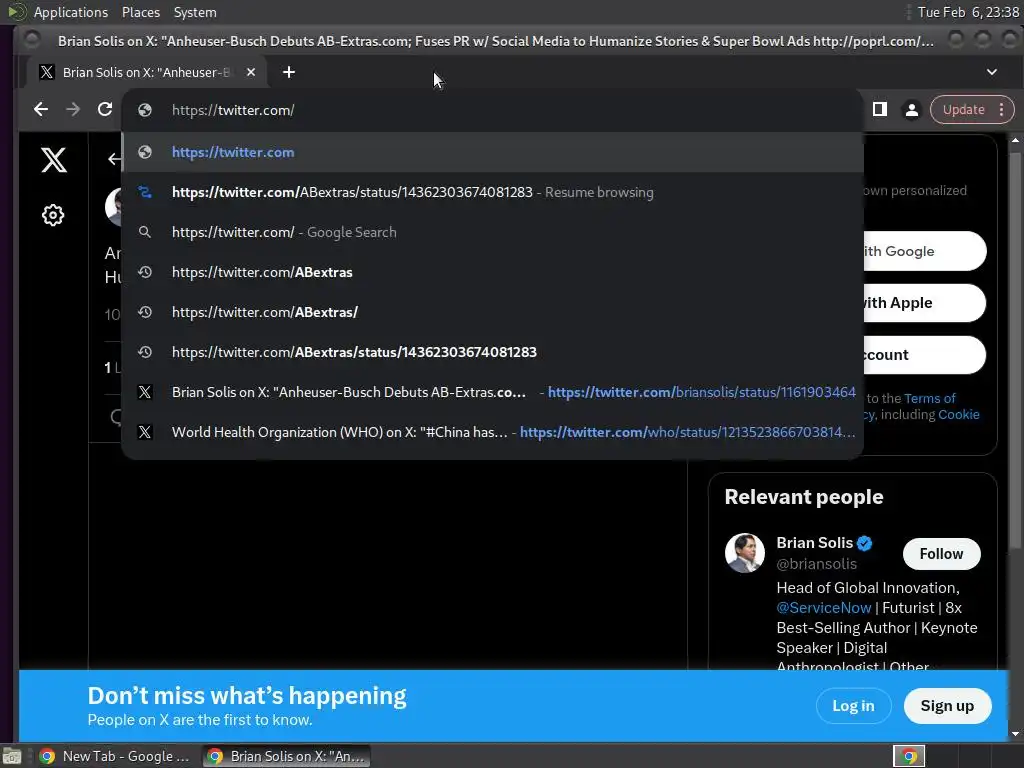Pick the https://twitter.com/ABextras/ history suggestion
The image size is (1024, 768).
click(x=493, y=312)
